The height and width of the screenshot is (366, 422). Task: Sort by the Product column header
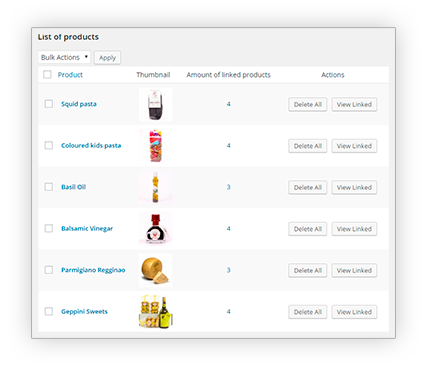[70, 75]
